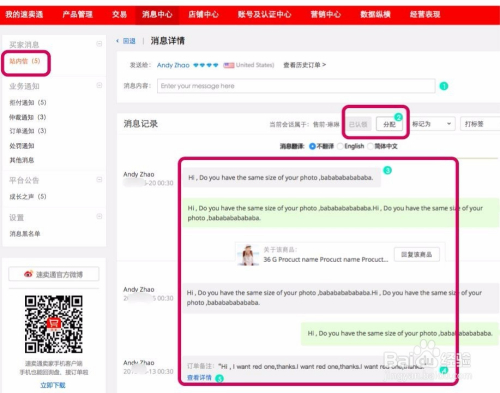Click 36 G Product name text
The height and width of the screenshot is (393, 500).
pos(326,259)
